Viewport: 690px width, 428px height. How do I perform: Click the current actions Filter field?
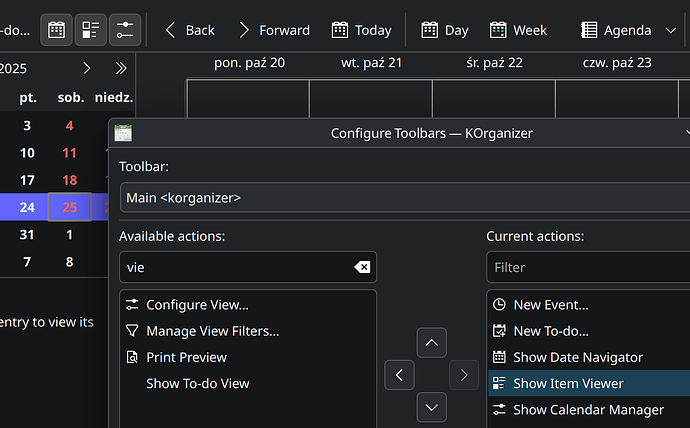tap(586, 267)
